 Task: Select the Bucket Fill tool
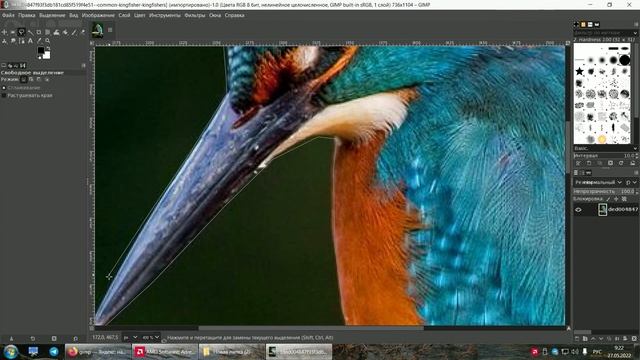coord(65,32)
